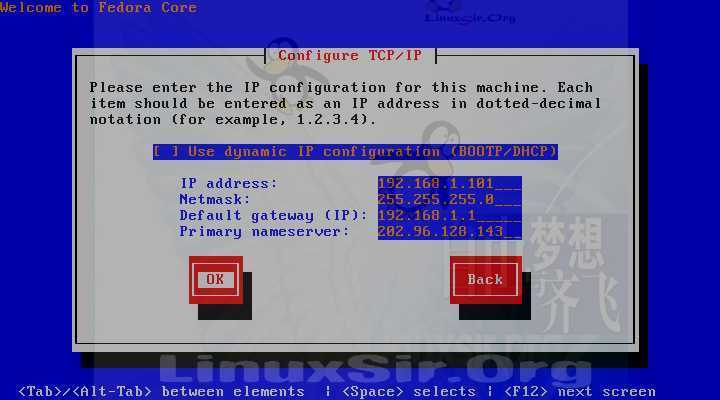Click the '<F12> next screen' hint
The height and width of the screenshot is (400, 720).
click(579, 392)
